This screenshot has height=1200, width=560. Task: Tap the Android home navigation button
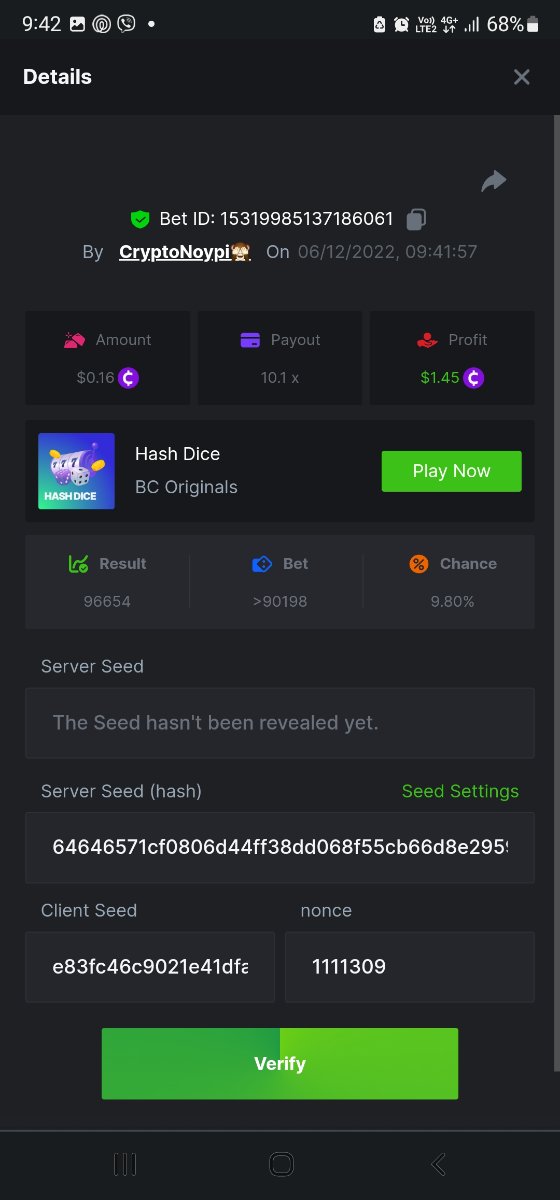(x=281, y=1164)
